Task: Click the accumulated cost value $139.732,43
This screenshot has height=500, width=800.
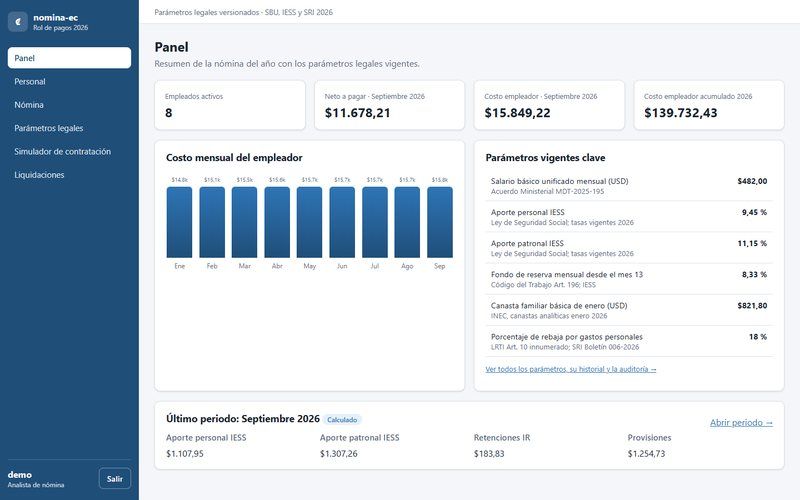Action: click(x=681, y=113)
